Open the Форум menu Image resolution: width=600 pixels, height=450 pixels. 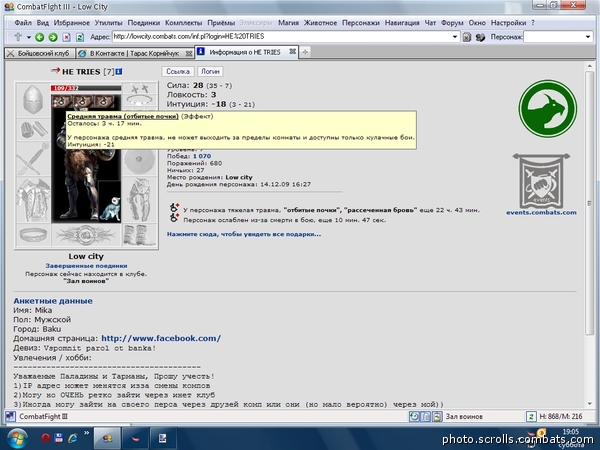click(x=452, y=23)
